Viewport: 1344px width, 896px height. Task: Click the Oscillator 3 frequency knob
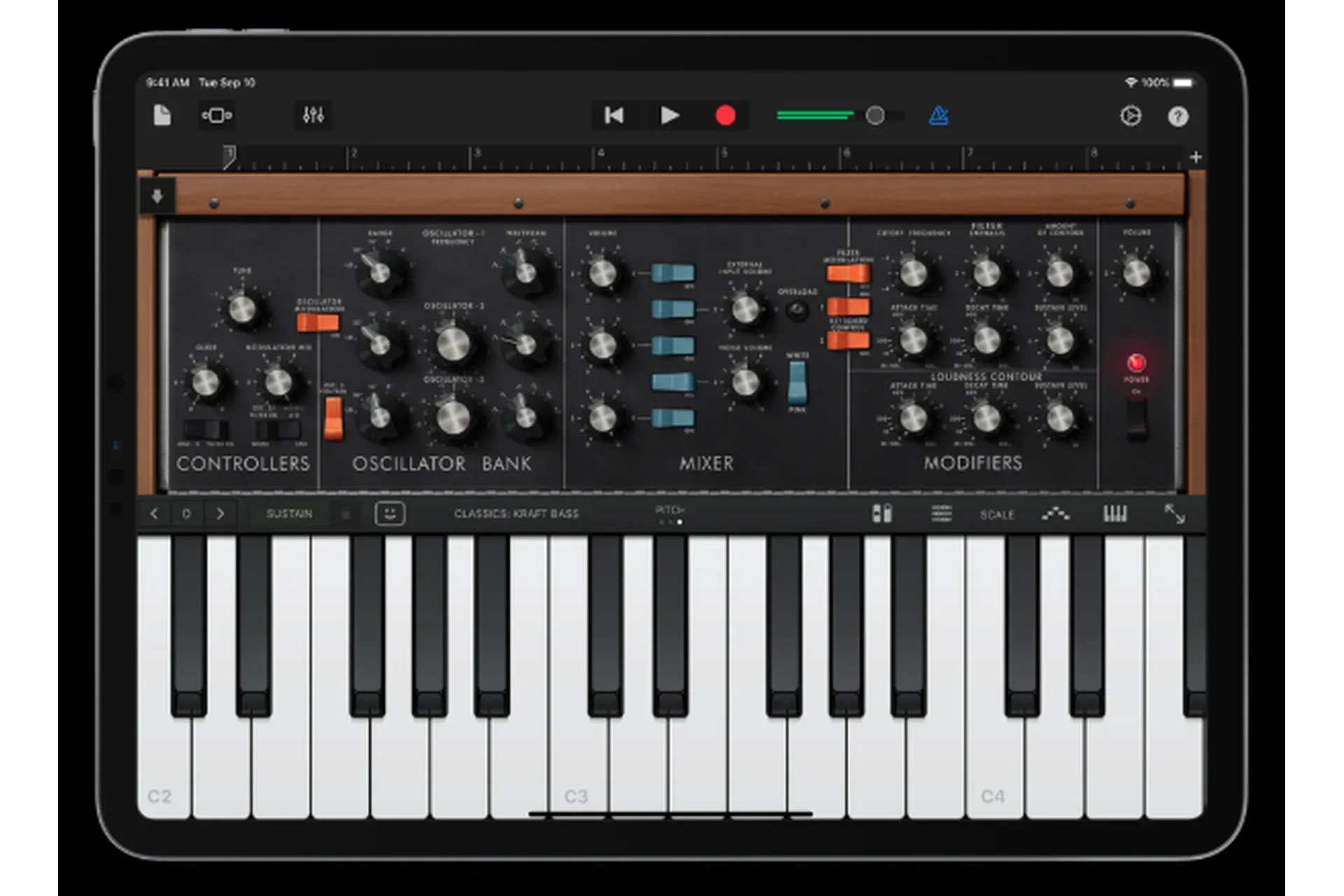pos(453,417)
